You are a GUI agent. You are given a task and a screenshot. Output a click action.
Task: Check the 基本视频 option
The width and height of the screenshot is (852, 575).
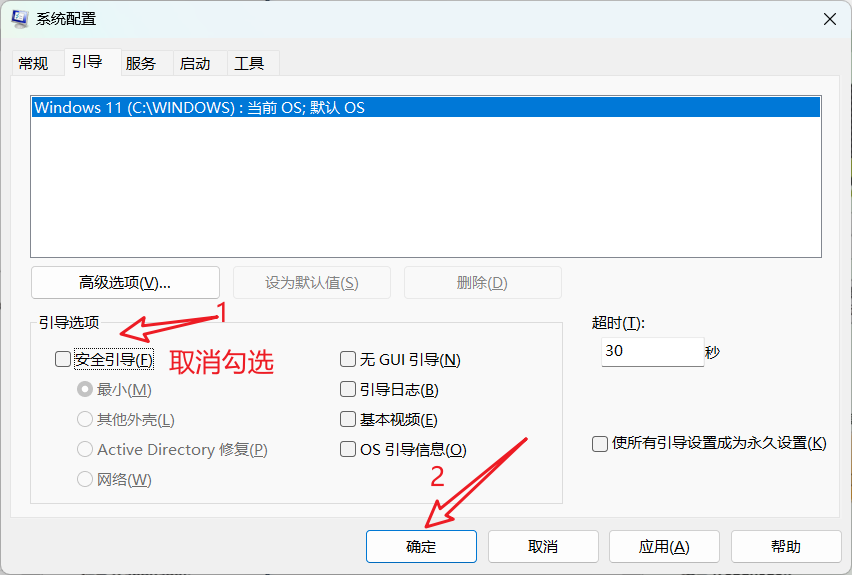(x=348, y=419)
